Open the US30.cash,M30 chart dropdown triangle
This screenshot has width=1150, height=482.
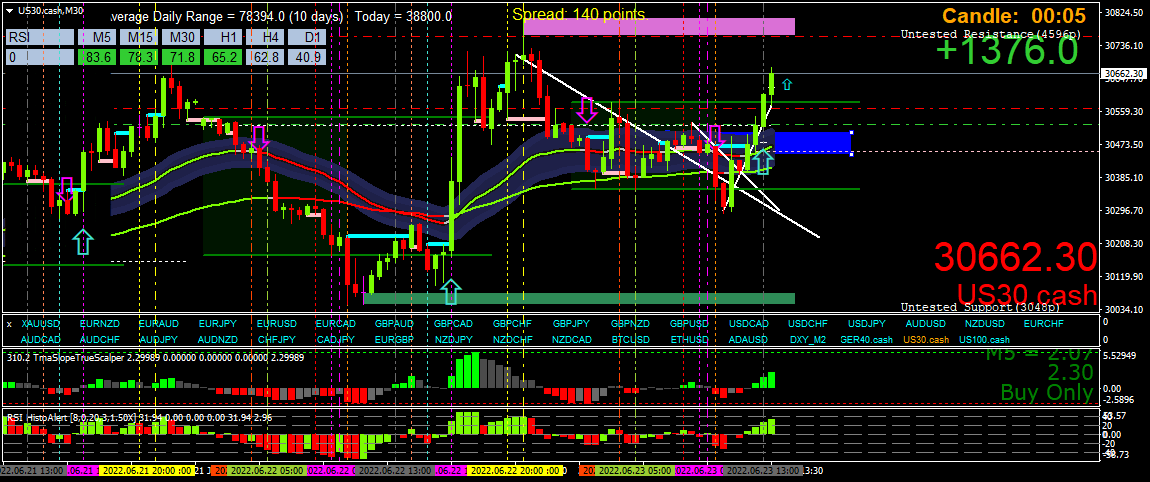pos(8,10)
